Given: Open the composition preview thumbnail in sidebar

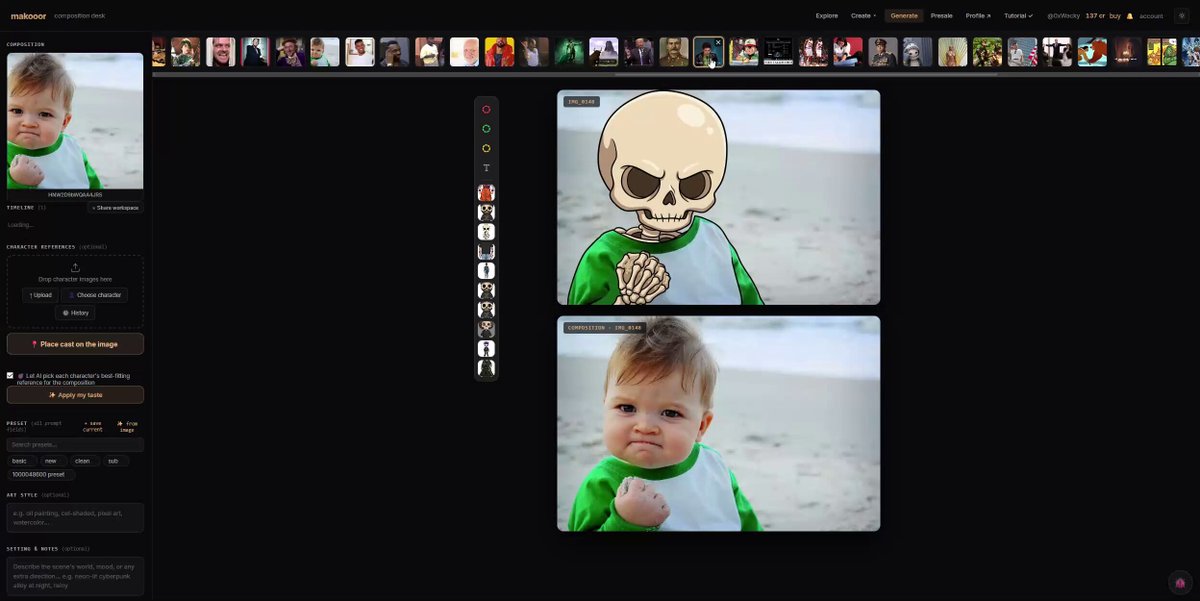Looking at the screenshot, I should pos(75,121).
